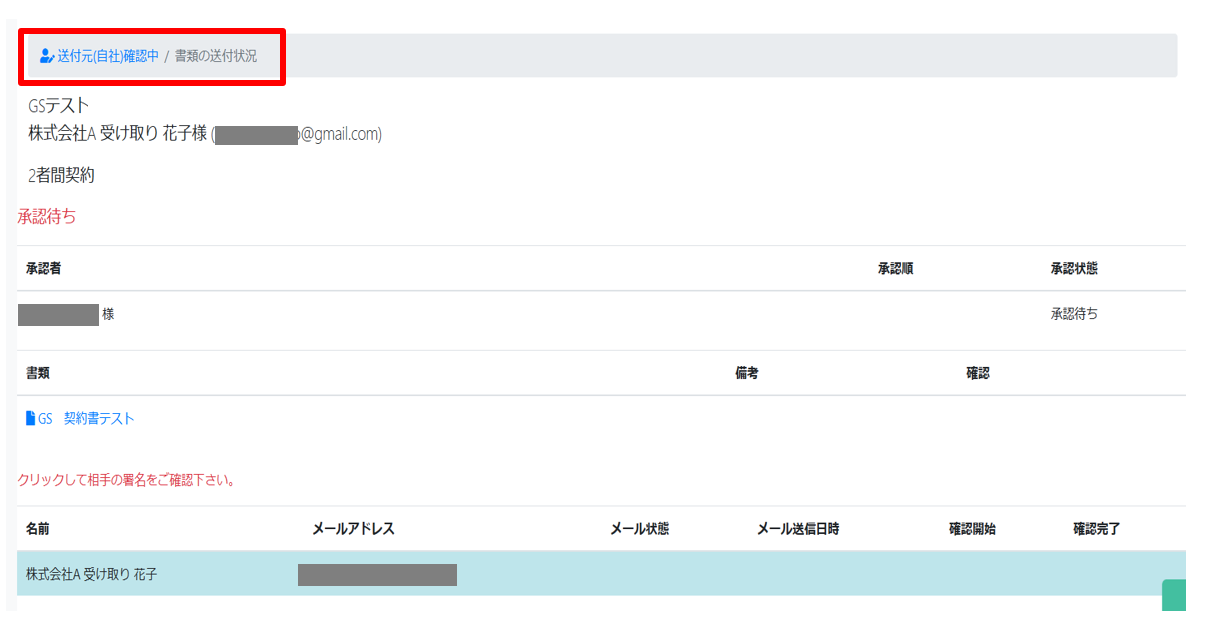Click the 承認者 column header

pyautogui.click(x=44, y=269)
